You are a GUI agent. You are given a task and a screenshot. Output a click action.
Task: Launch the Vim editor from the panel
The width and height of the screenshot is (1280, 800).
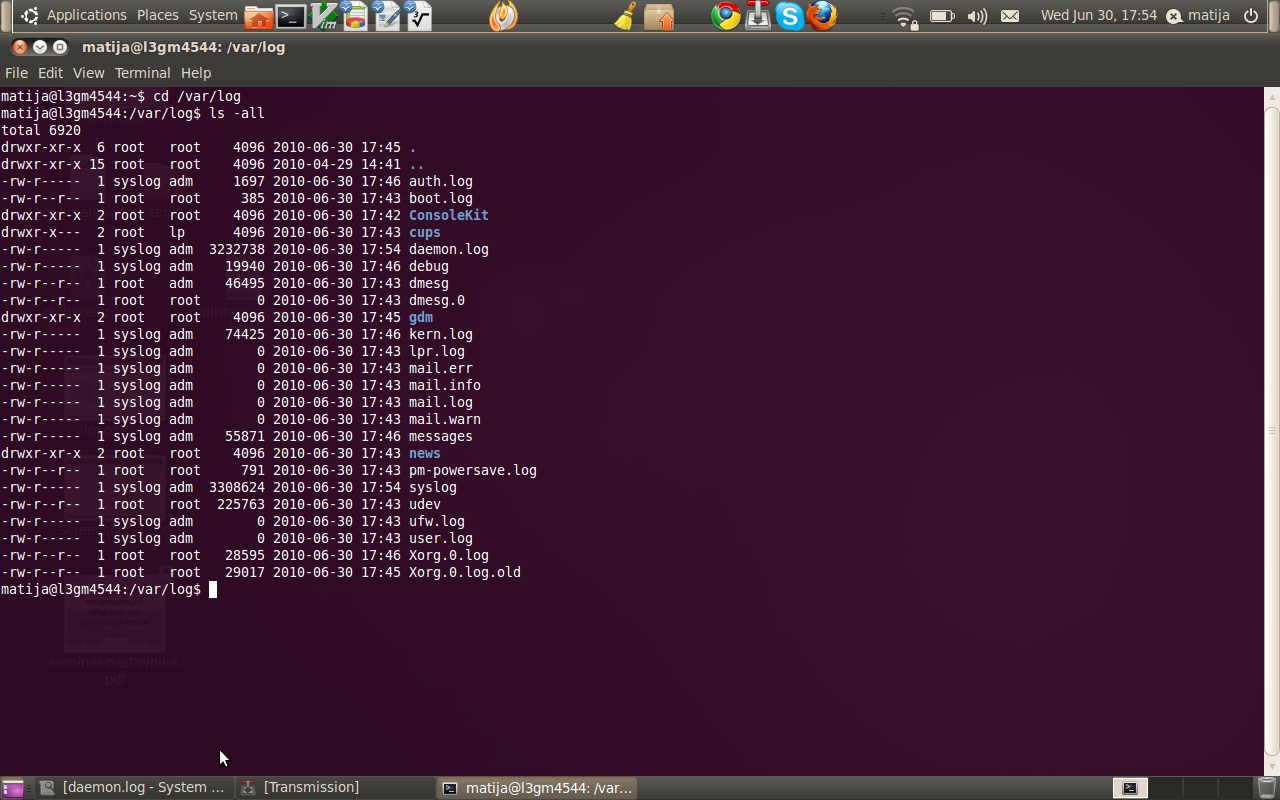point(324,16)
